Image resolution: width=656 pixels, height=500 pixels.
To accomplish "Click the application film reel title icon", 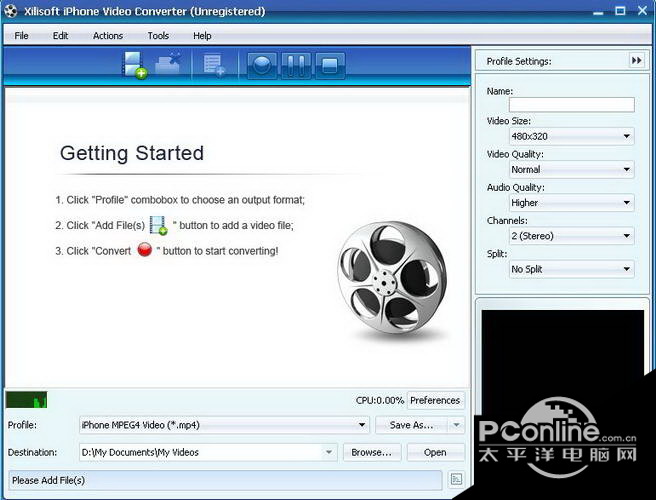I will (10, 10).
